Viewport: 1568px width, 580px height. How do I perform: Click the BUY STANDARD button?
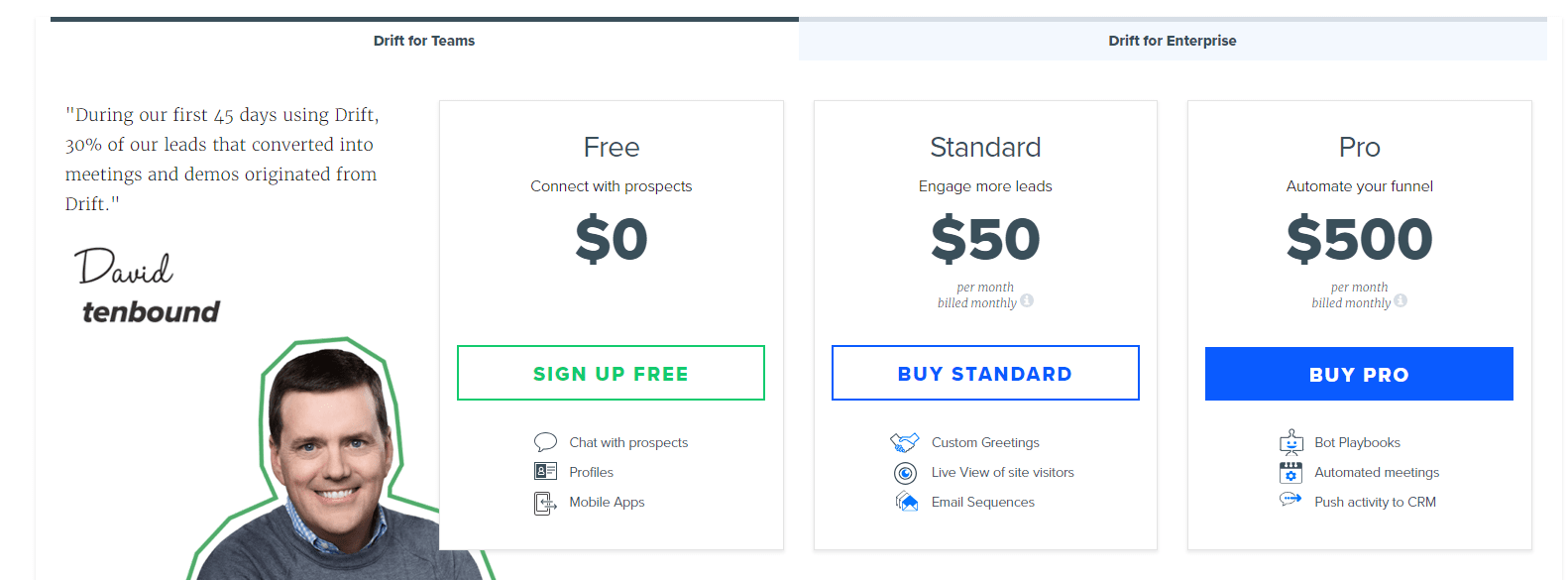(x=985, y=373)
